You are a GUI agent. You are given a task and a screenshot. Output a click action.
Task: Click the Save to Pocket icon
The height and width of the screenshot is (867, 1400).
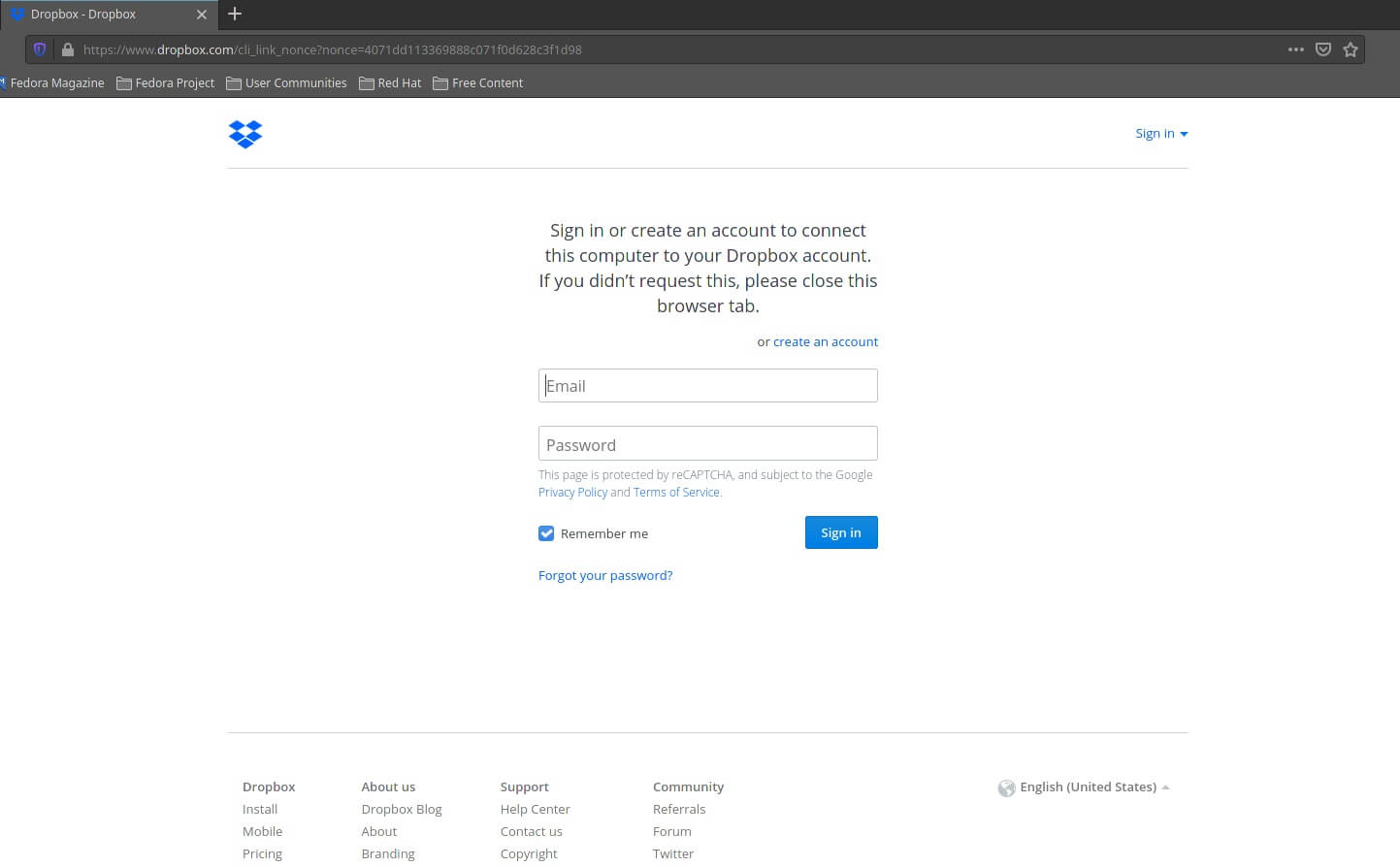coord(1322,49)
